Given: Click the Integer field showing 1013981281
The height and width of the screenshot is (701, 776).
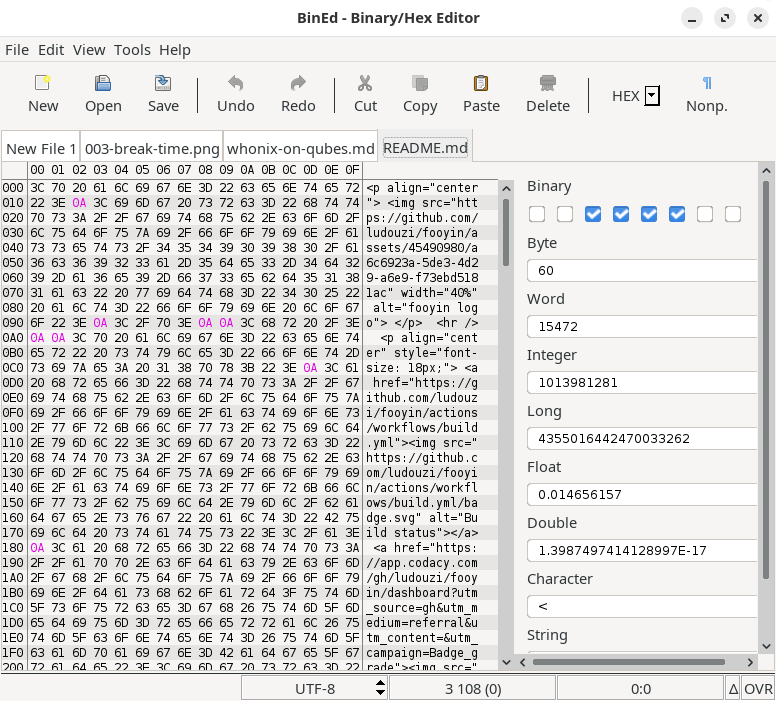Looking at the screenshot, I should tap(642, 382).
